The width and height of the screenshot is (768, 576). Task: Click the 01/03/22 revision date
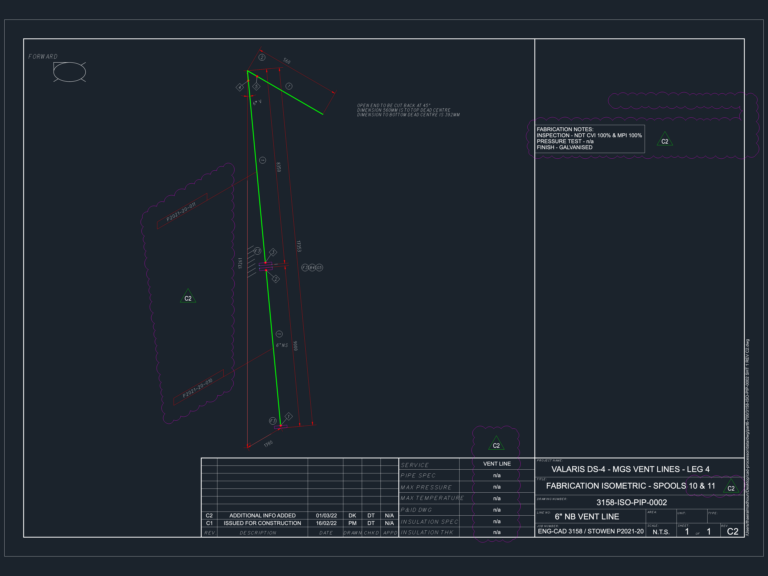click(x=326, y=515)
